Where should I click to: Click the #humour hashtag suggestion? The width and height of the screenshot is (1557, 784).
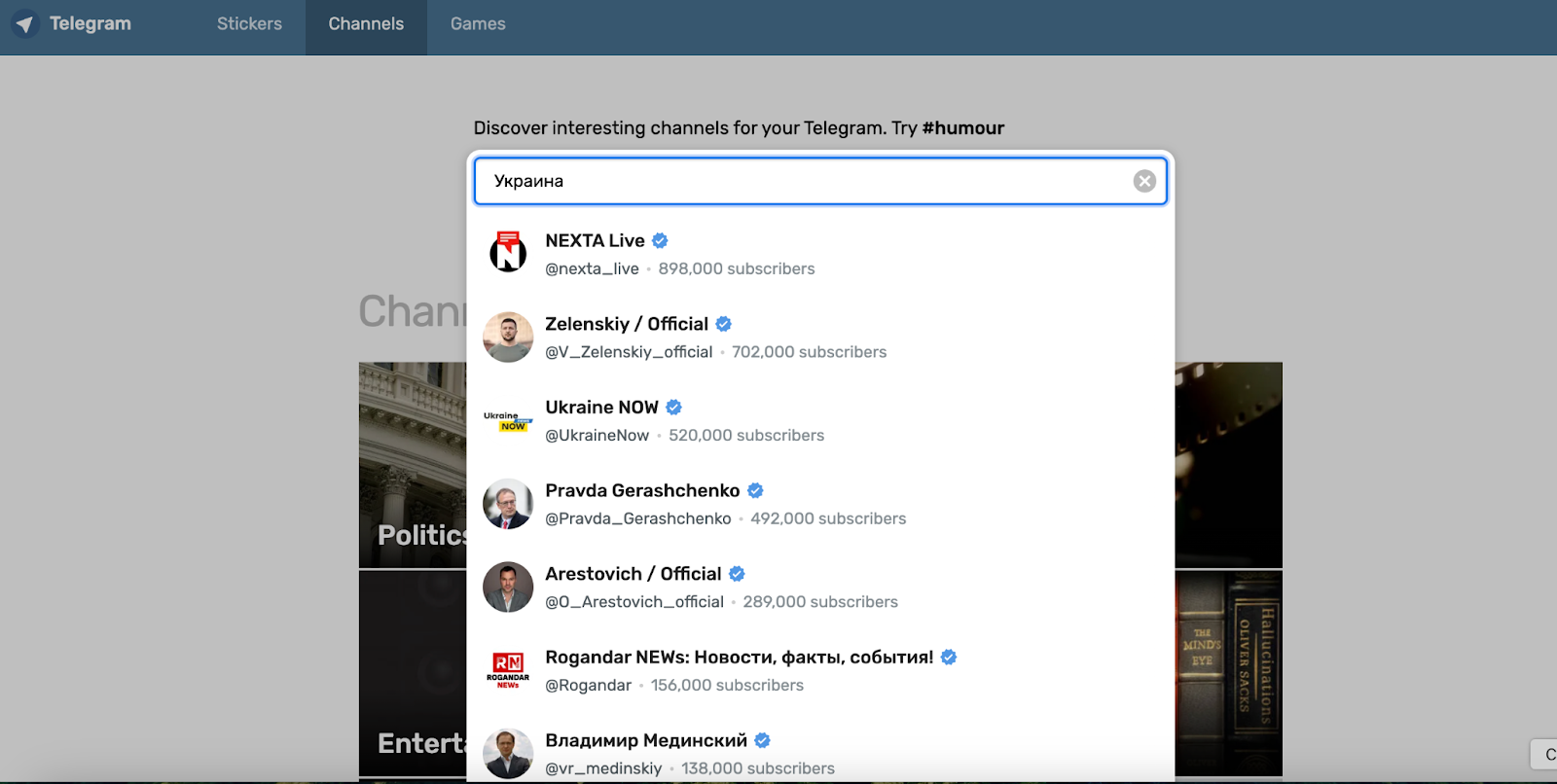[963, 128]
